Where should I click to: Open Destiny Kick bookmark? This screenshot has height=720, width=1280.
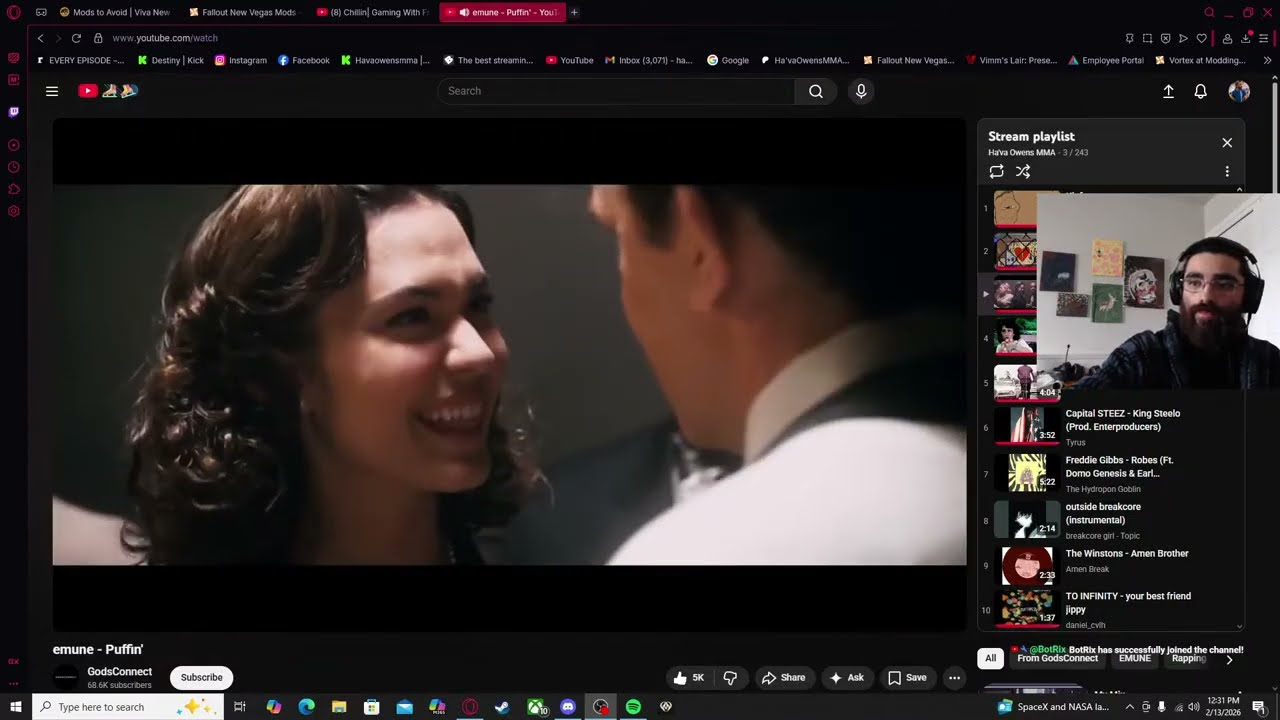[170, 60]
